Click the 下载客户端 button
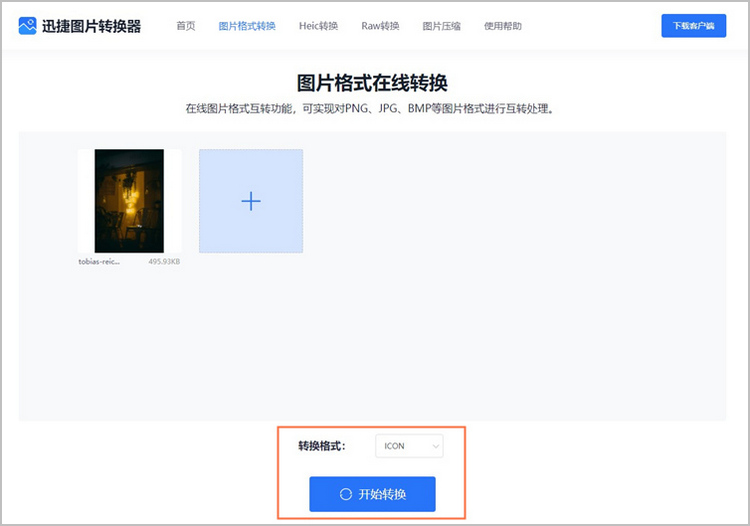Image resolution: width=750 pixels, height=526 pixels. (x=694, y=26)
